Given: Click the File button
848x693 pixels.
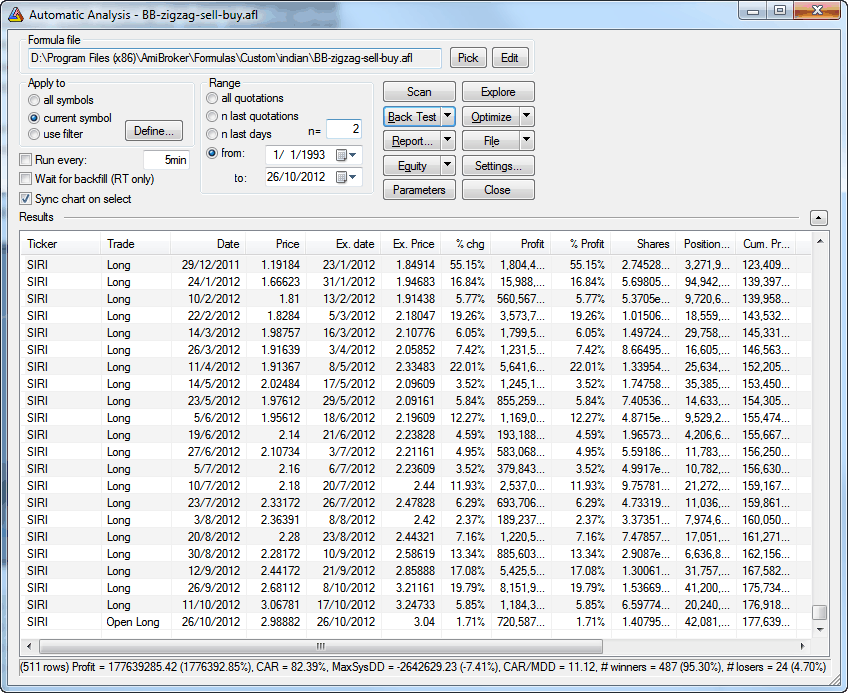Looking at the screenshot, I should [491, 141].
